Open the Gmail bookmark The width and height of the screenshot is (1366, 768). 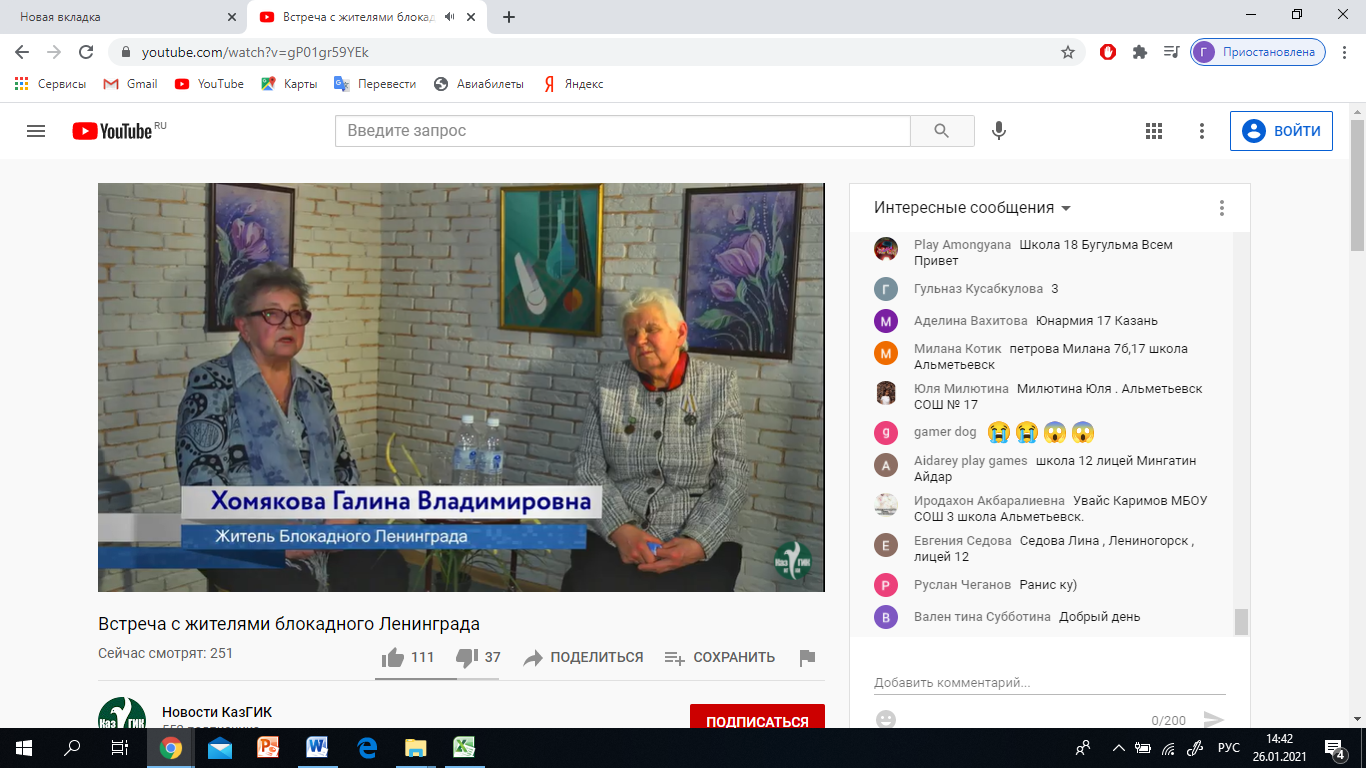(131, 84)
